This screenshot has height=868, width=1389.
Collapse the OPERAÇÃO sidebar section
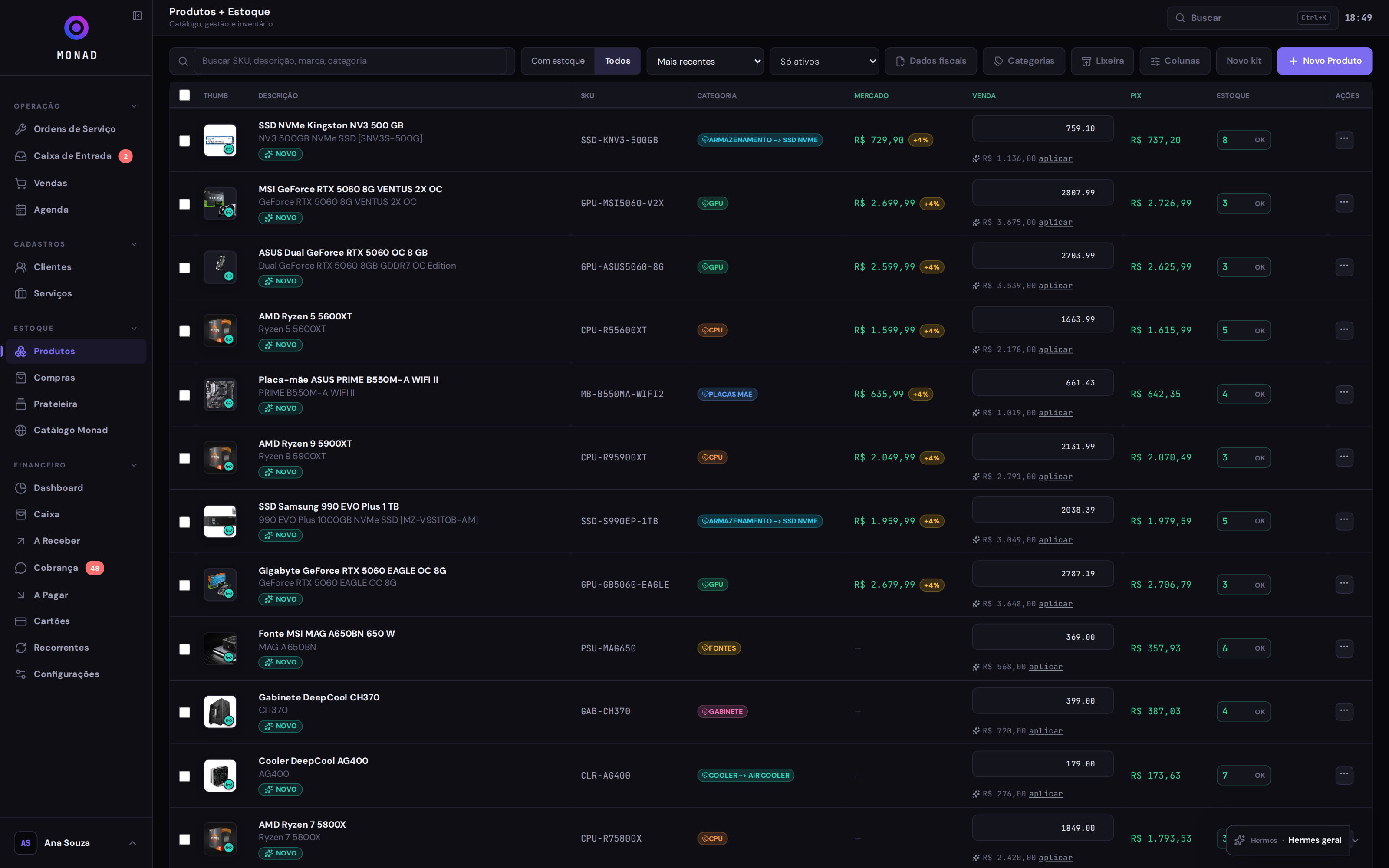click(x=134, y=106)
